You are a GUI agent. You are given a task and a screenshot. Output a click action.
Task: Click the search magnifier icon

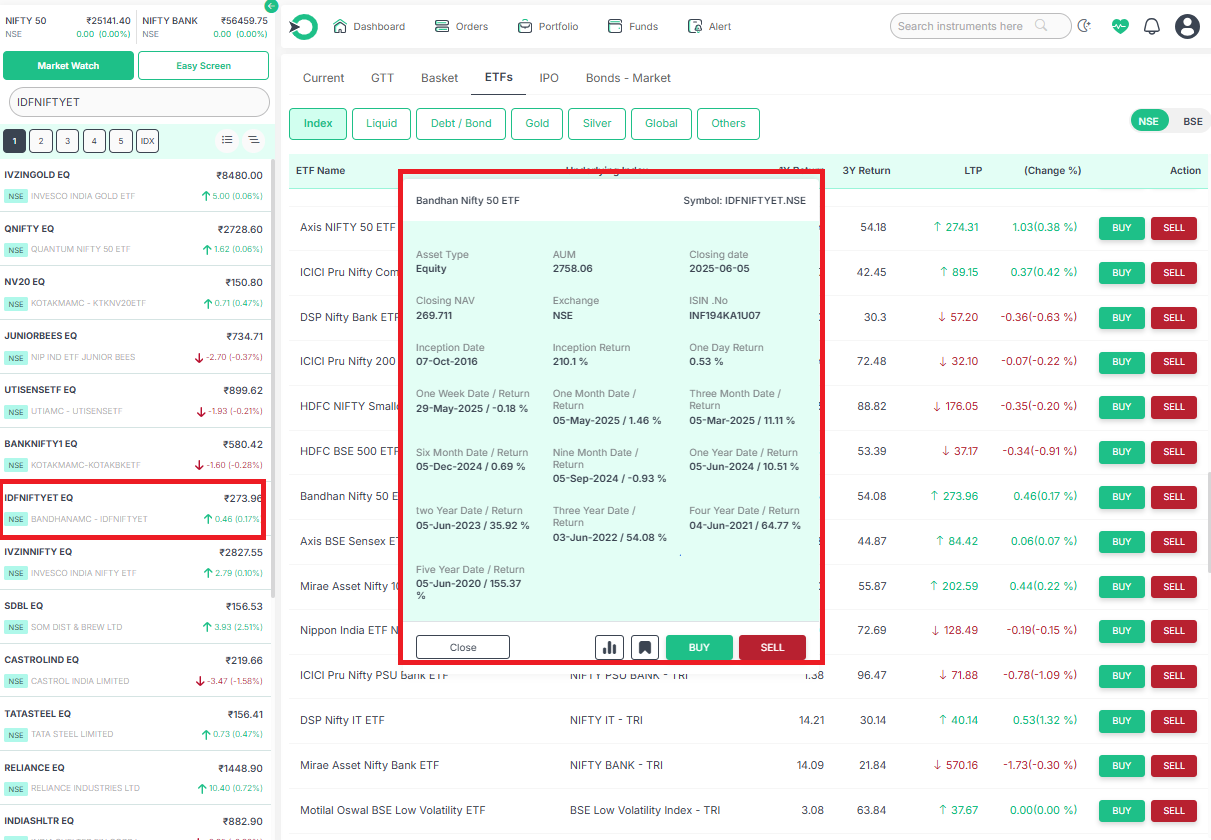[x=1042, y=26]
